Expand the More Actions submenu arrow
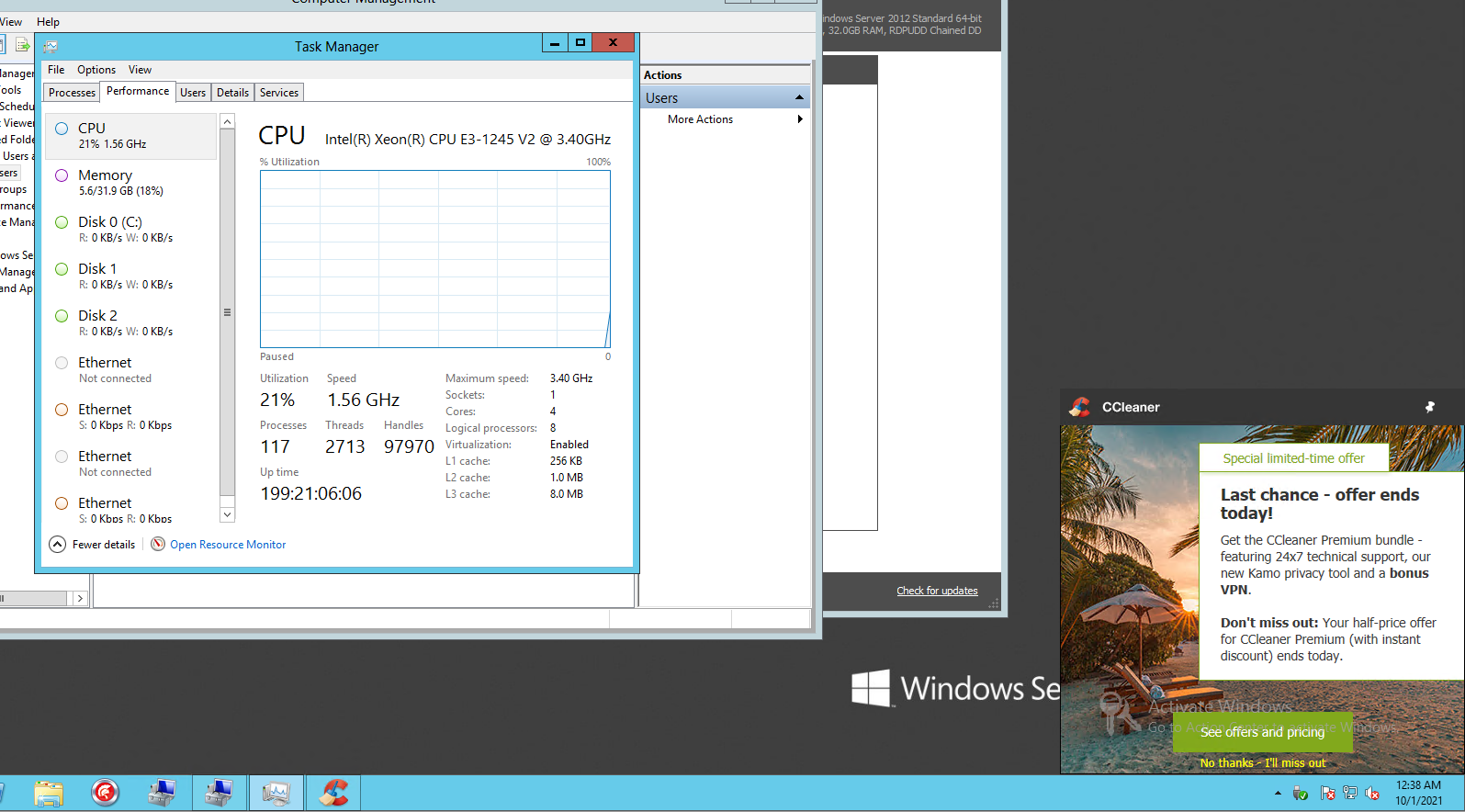 (x=800, y=119)
